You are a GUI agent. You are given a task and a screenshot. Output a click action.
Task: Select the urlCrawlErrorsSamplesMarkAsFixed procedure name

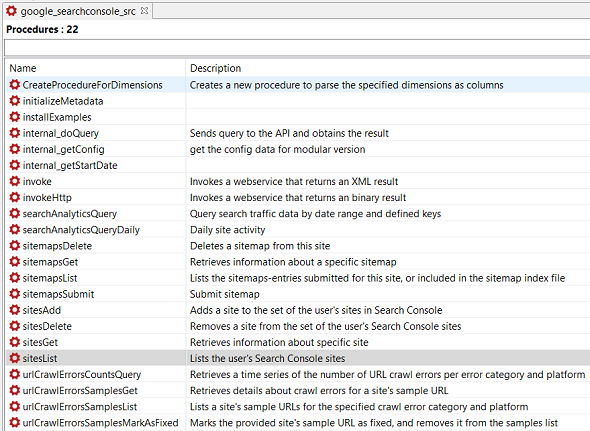[100, 423]
